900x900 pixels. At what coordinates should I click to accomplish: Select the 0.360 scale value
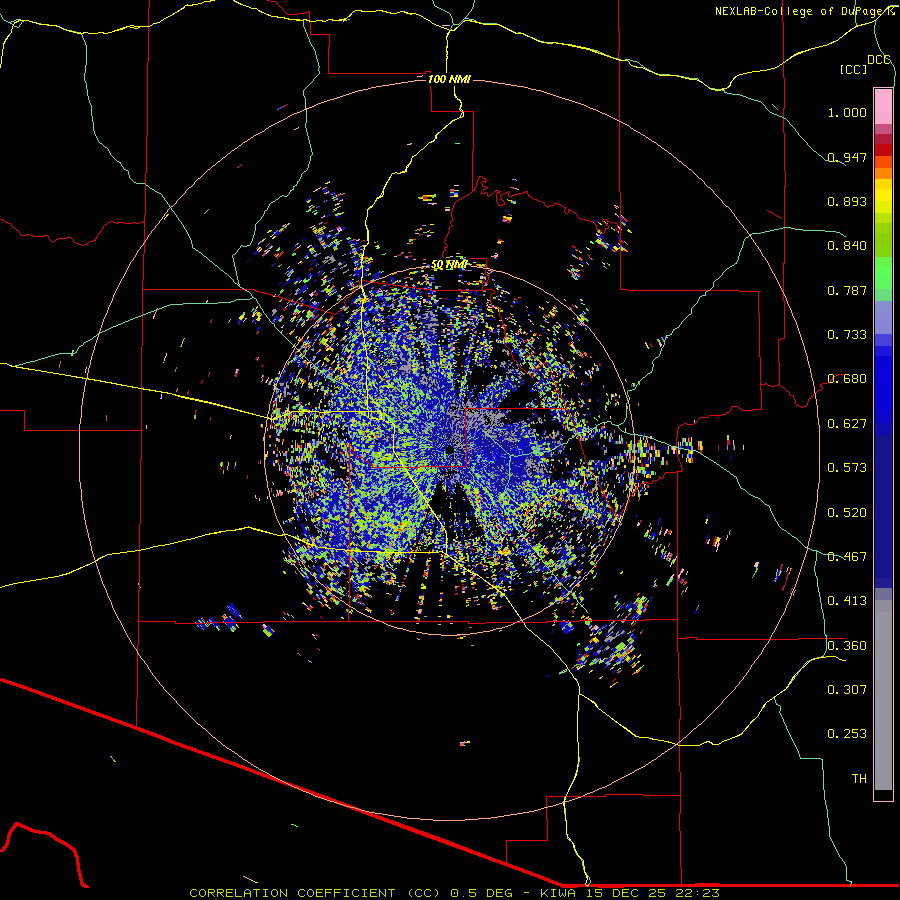(847, 645)
